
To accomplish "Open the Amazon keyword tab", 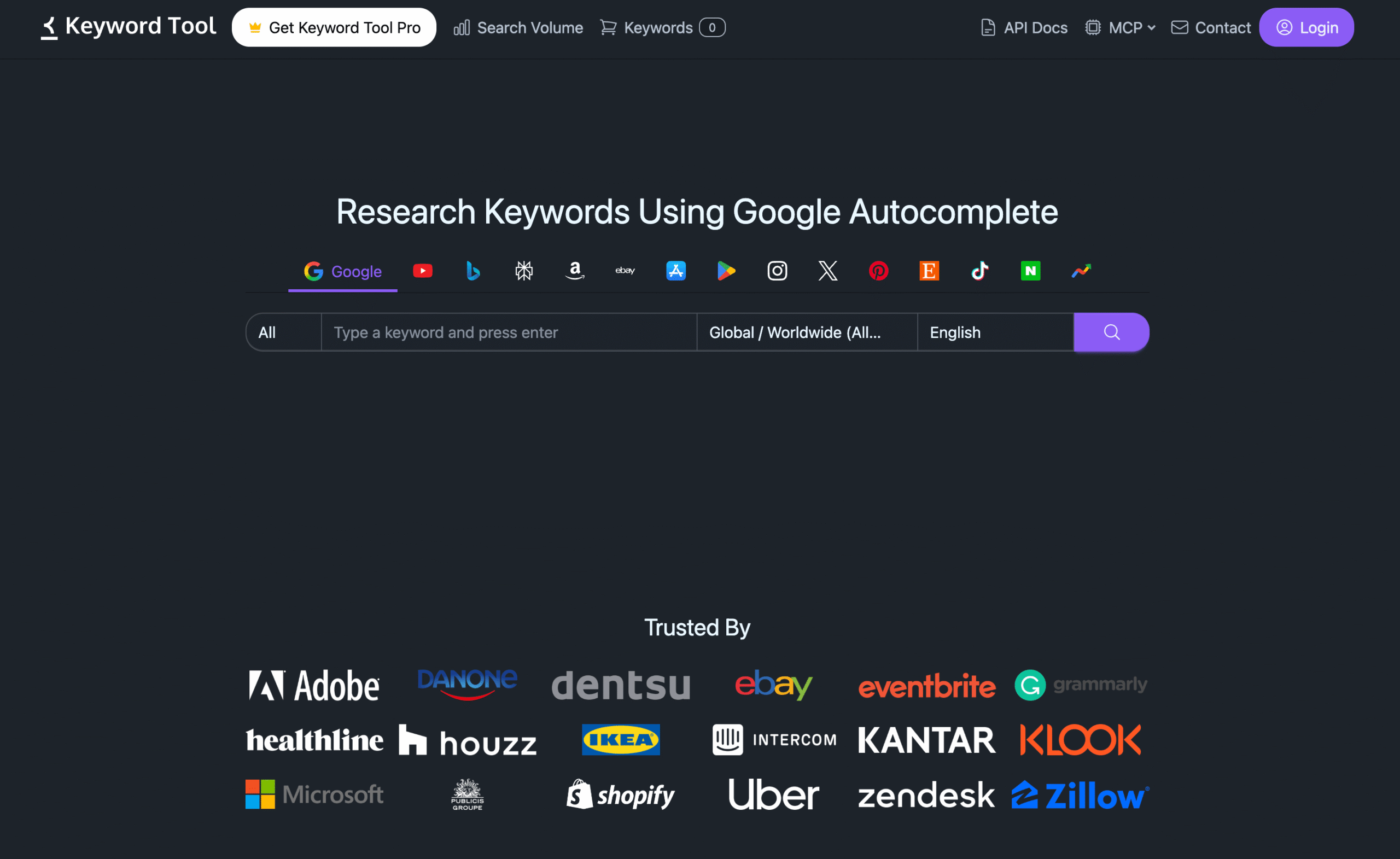I will 574,271.
